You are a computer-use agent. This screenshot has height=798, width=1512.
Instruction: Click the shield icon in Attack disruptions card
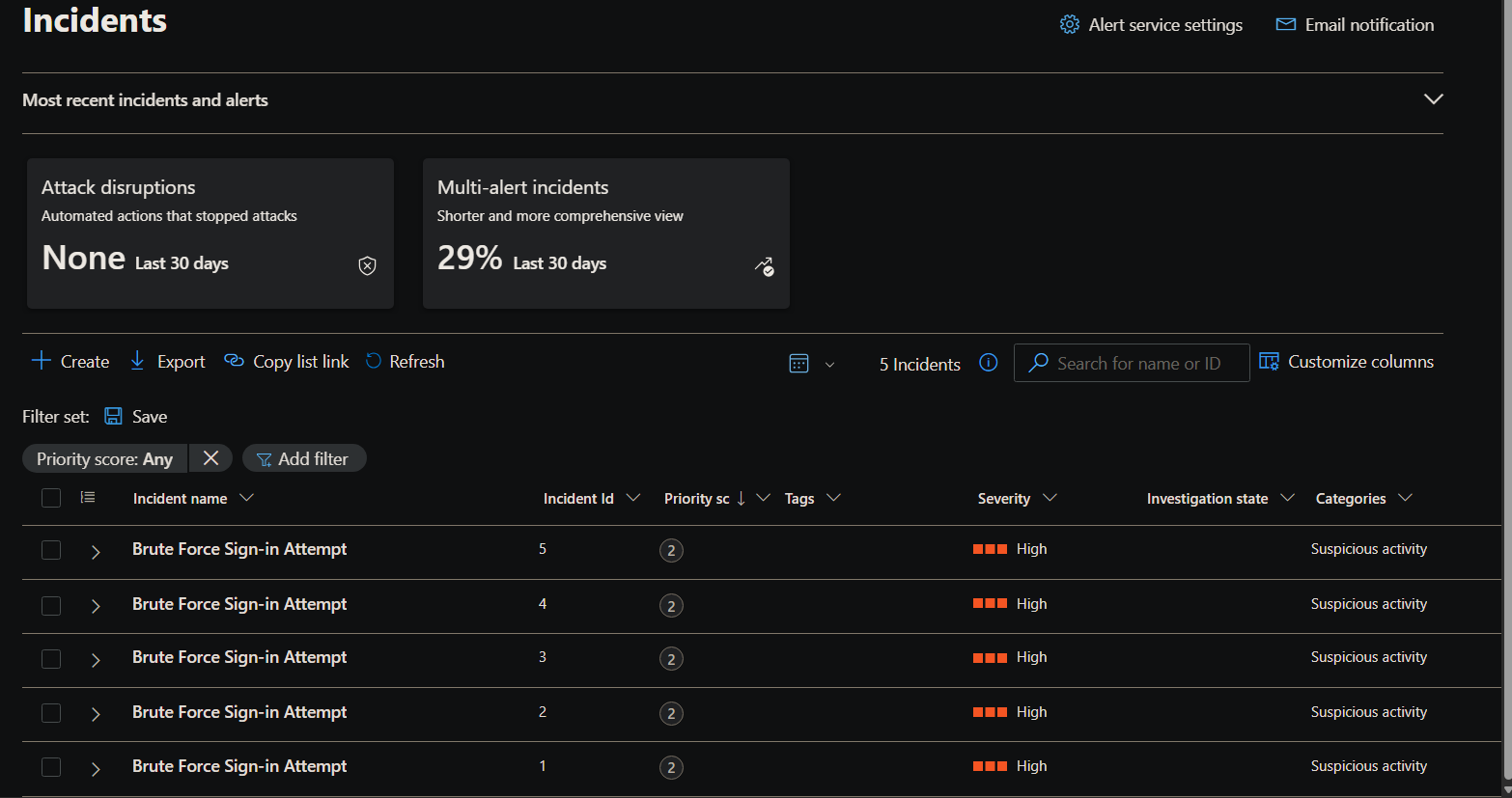point(367,266)
